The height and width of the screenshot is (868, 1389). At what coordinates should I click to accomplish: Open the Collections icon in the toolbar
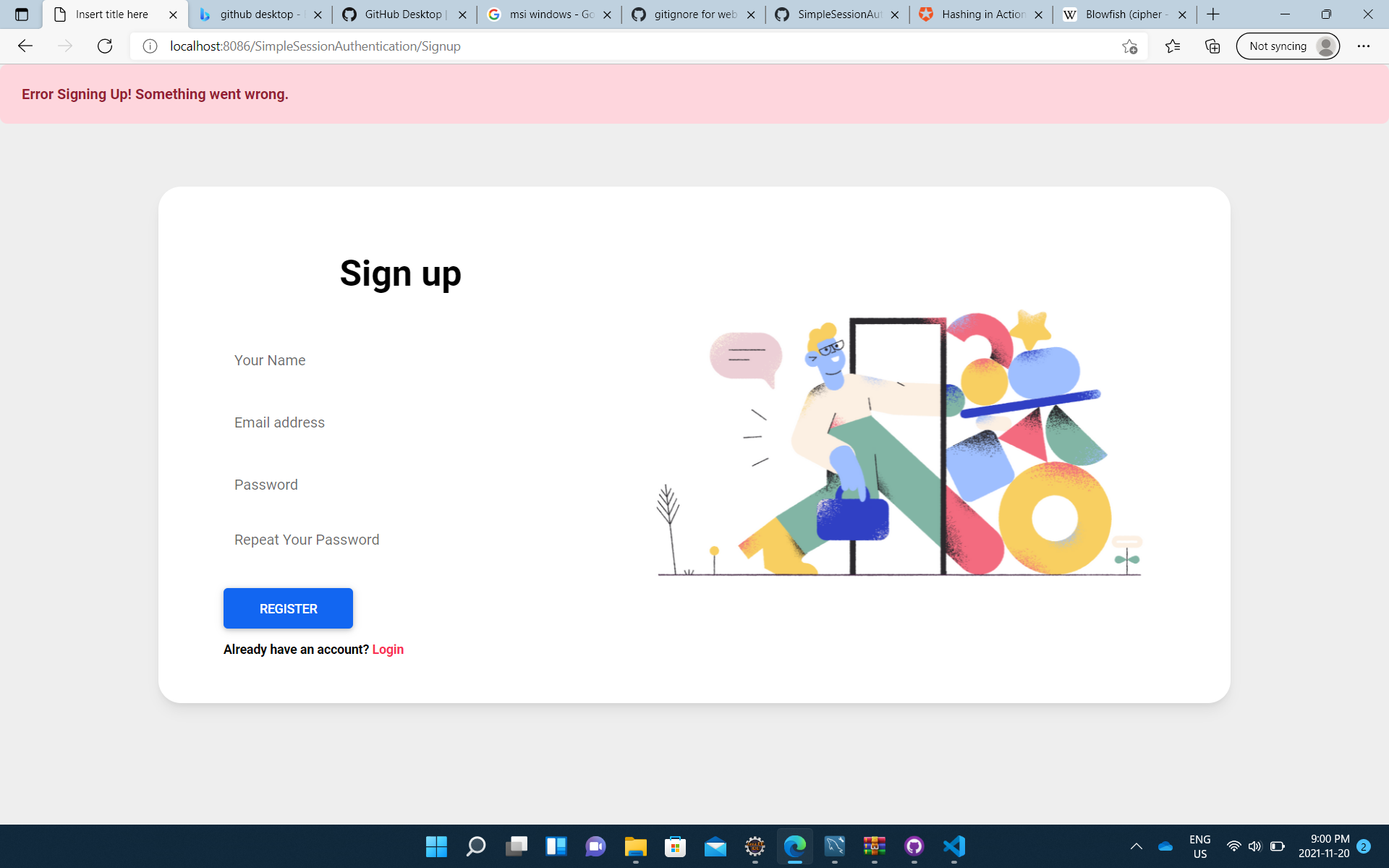pos(1212,46)
